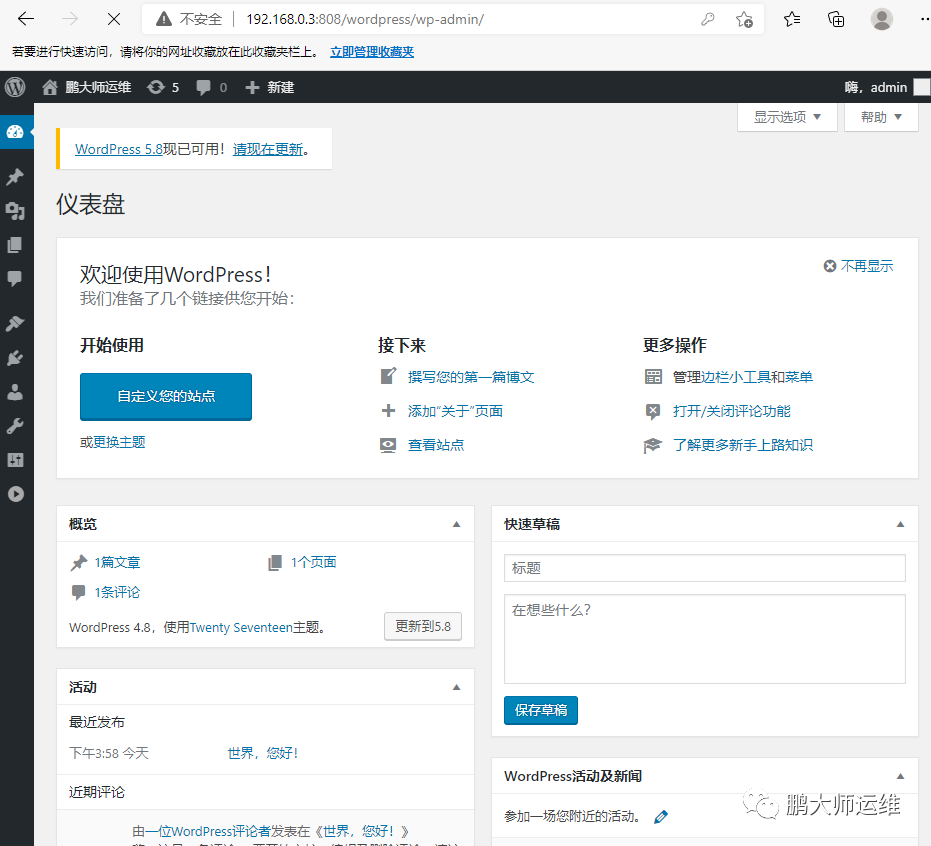Edit activity location with the pencil icon

coord(661,817)
